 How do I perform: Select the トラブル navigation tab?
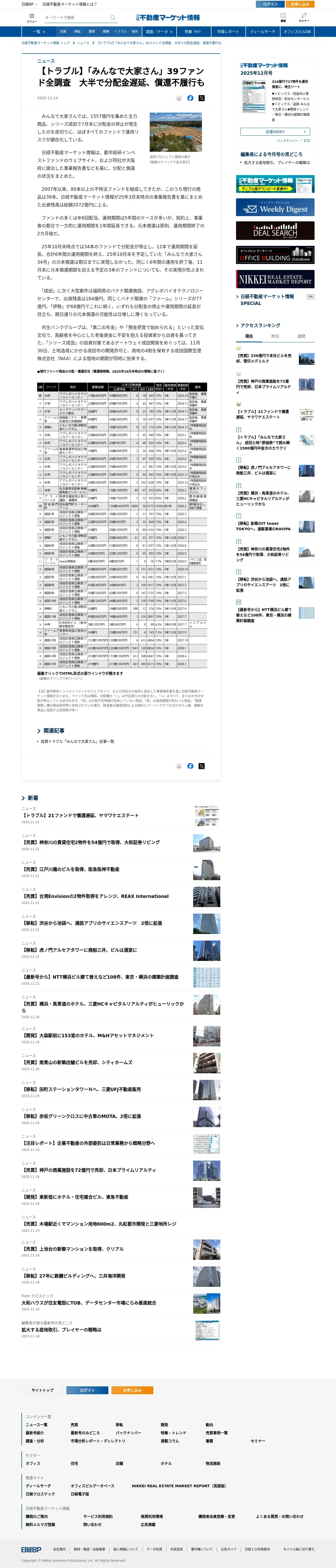point(120,32)
